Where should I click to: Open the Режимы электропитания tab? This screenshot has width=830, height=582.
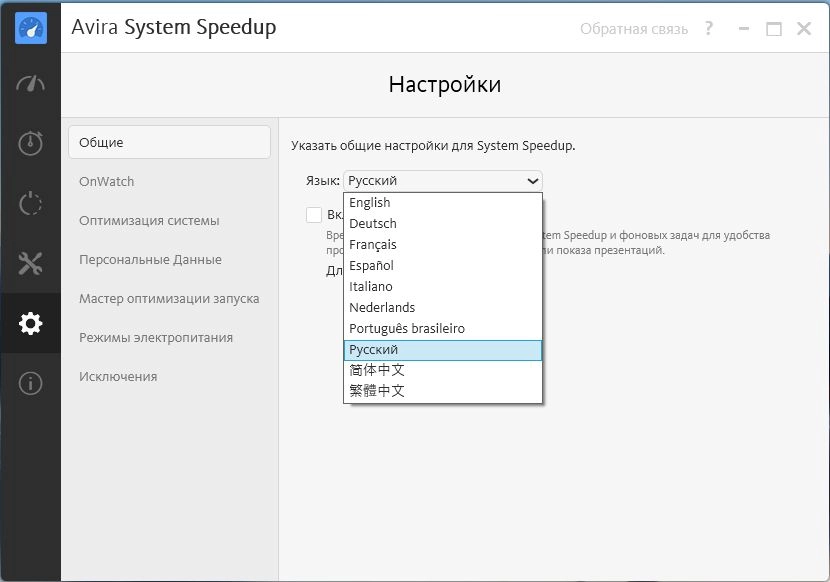pos(156,338)
